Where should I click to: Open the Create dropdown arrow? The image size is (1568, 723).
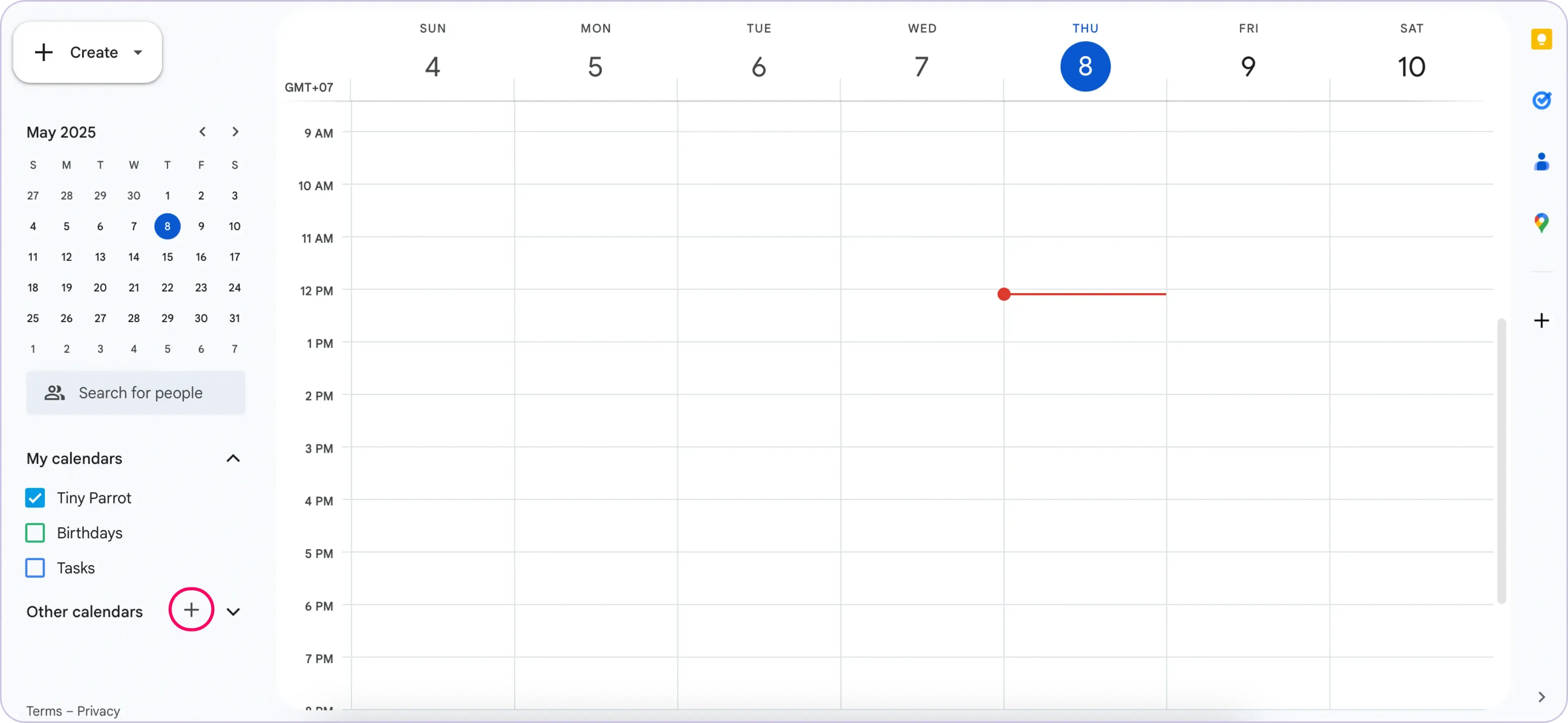pyautogui.click(x=138, y=52)
